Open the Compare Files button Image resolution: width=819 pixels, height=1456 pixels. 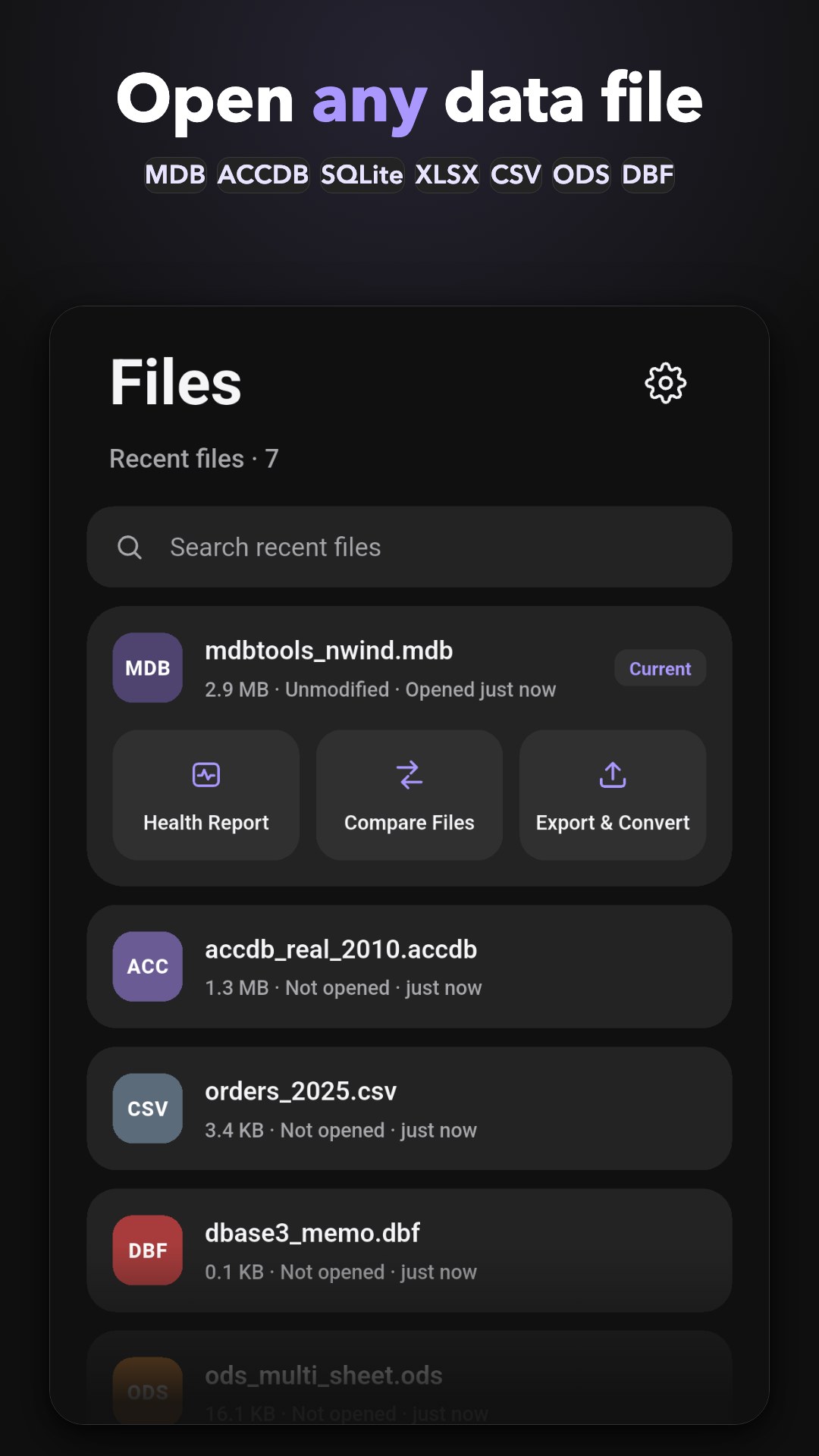pyautogui.click(x=409, y=795)
